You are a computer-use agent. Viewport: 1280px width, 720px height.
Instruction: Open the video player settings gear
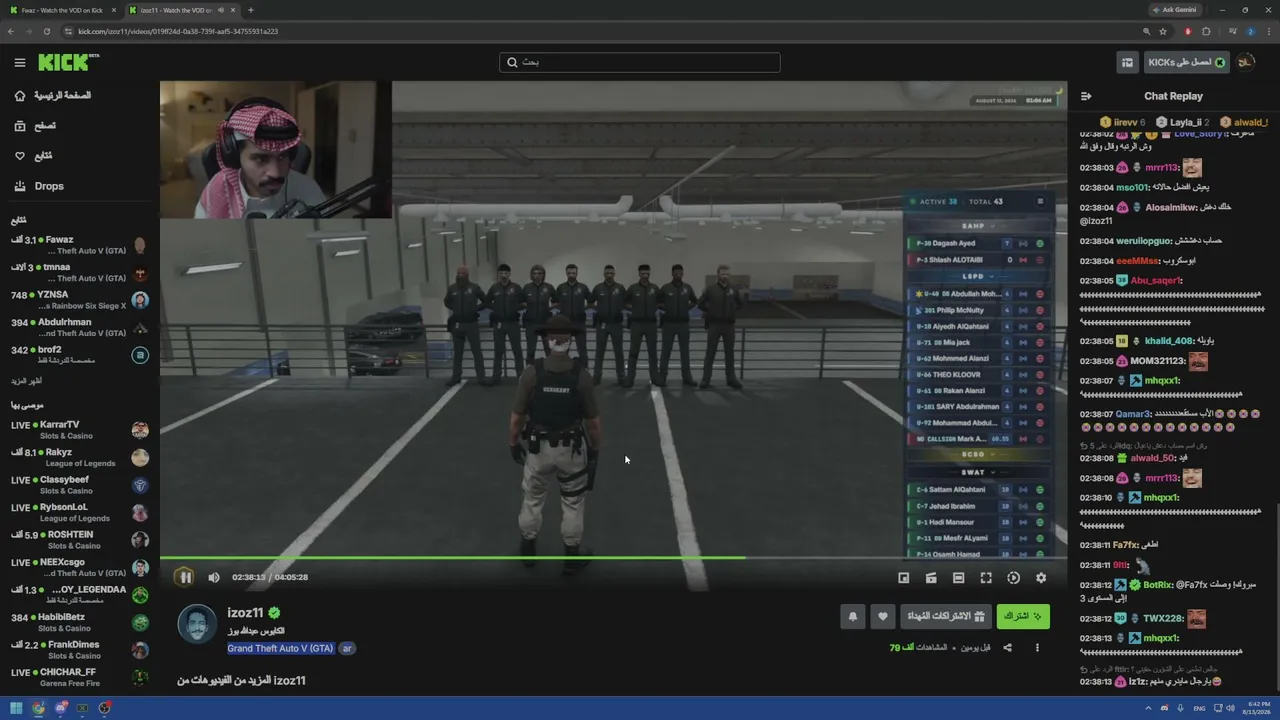click(1041, 577)
